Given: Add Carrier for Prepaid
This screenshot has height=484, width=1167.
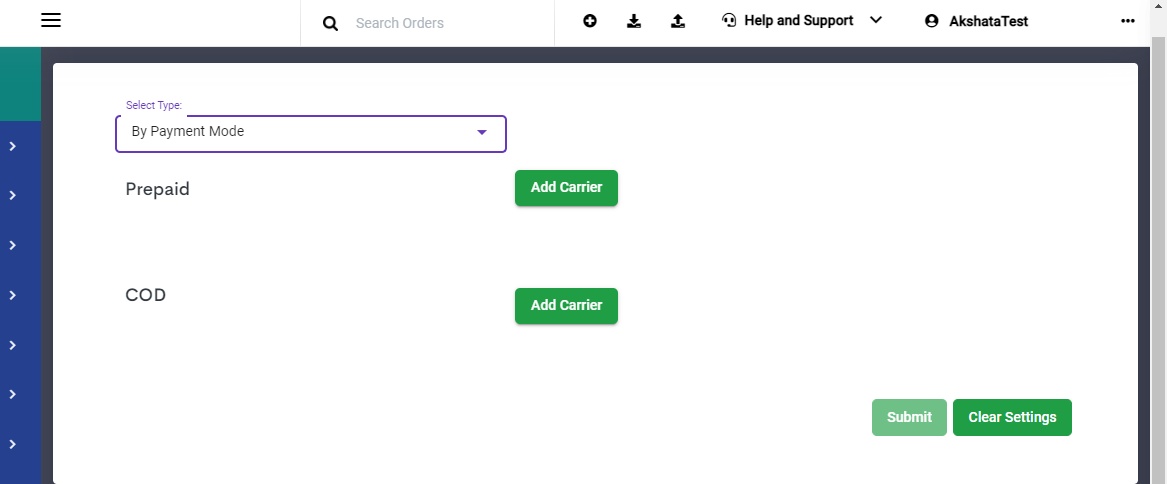Looking at the screenshot, I should click(x=566, y=188).
